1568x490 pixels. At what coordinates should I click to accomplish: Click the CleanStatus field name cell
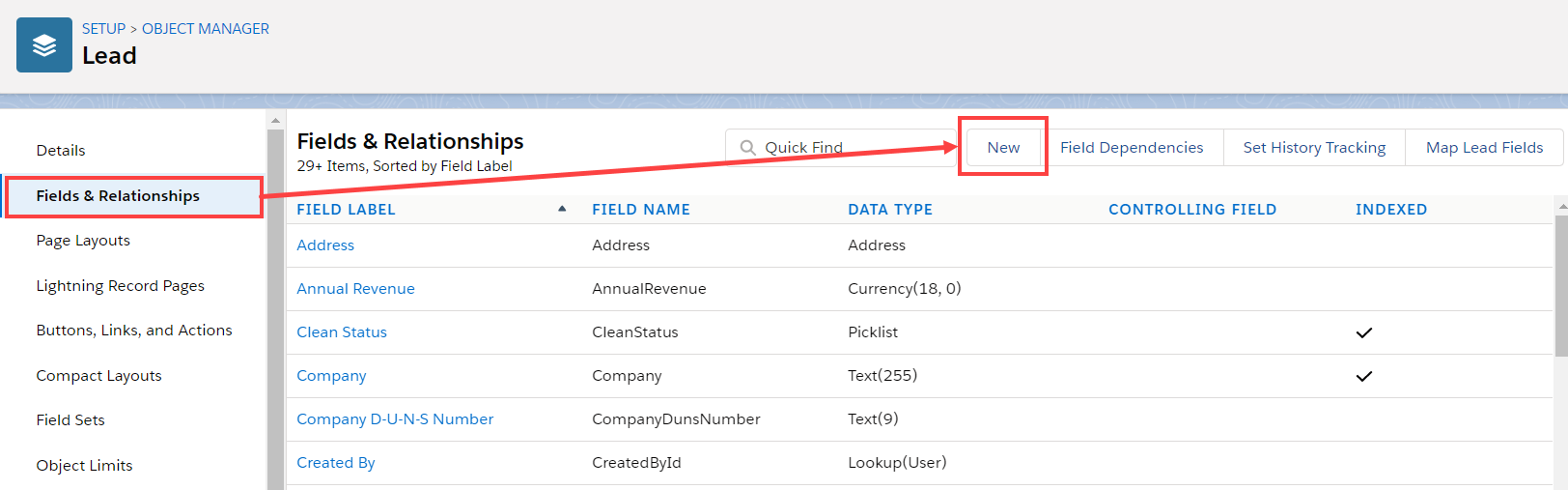pos(635,332)
